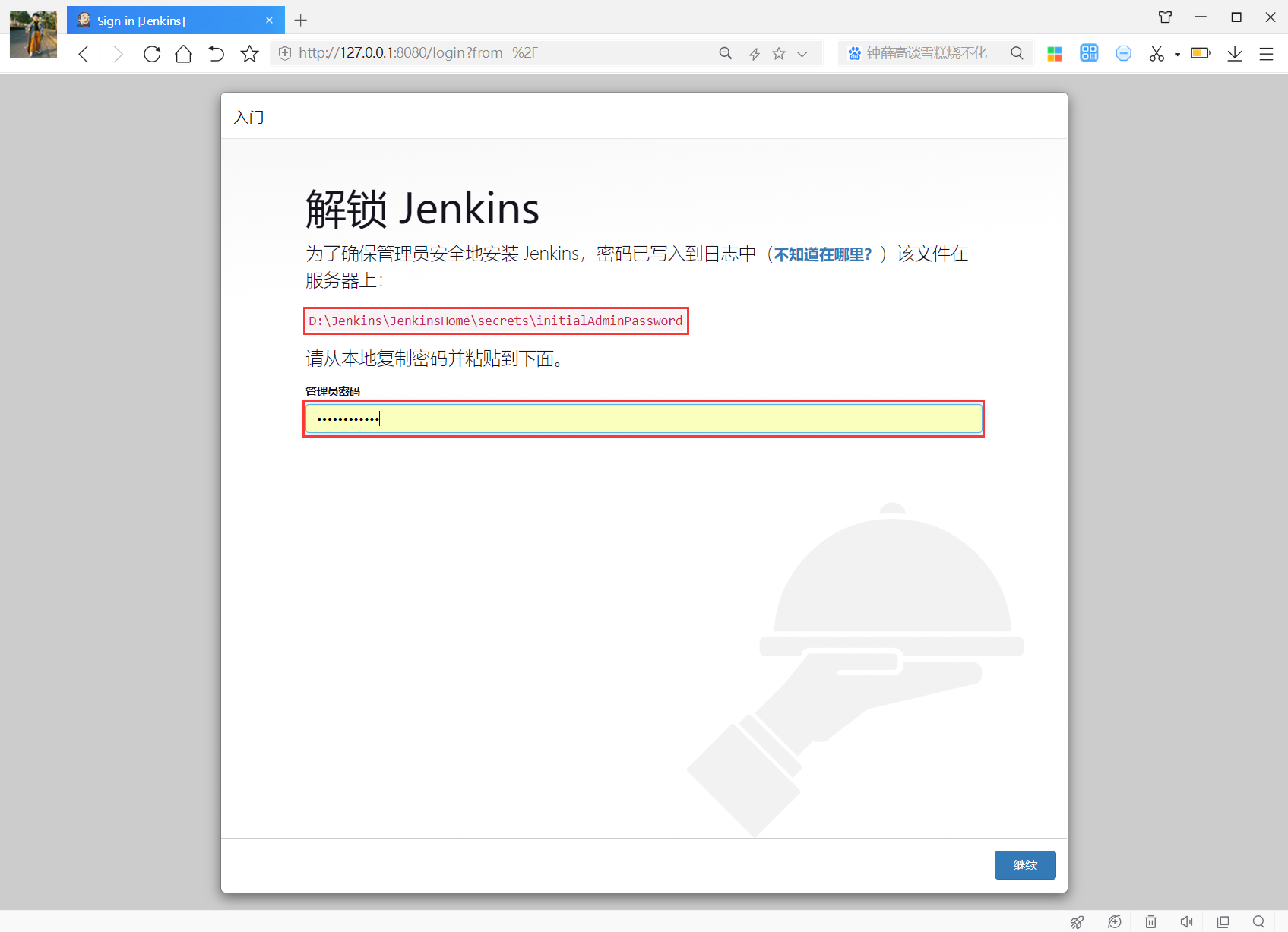Click the lightning speed mode icon
Viewport: 1288px width, 932px height.
click(x=755, y=53)
